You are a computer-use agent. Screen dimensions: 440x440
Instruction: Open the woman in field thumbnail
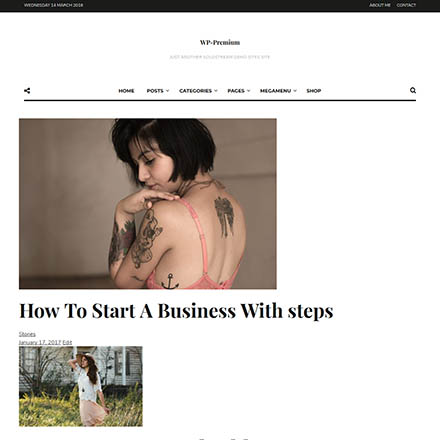click(x=81, y=386)
